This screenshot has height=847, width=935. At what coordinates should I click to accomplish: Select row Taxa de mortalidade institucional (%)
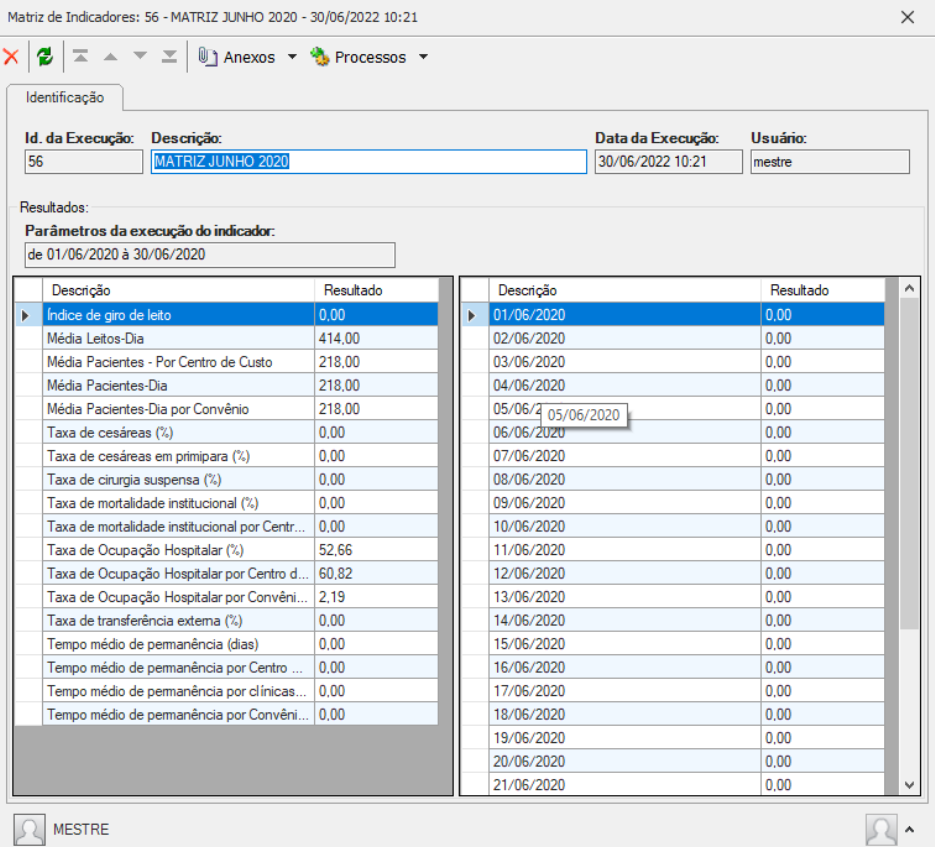click(x=227, y=503)
